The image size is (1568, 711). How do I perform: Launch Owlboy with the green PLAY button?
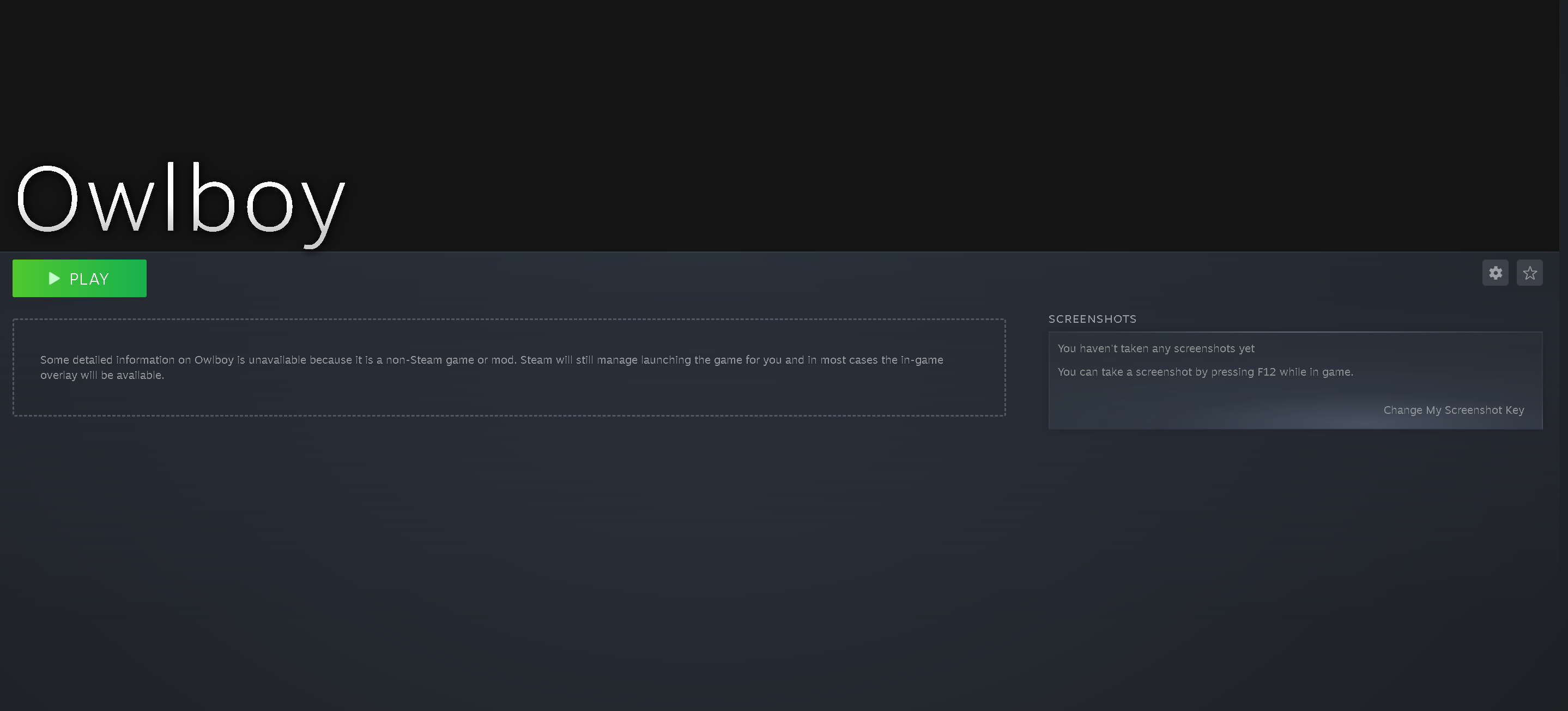79,278
